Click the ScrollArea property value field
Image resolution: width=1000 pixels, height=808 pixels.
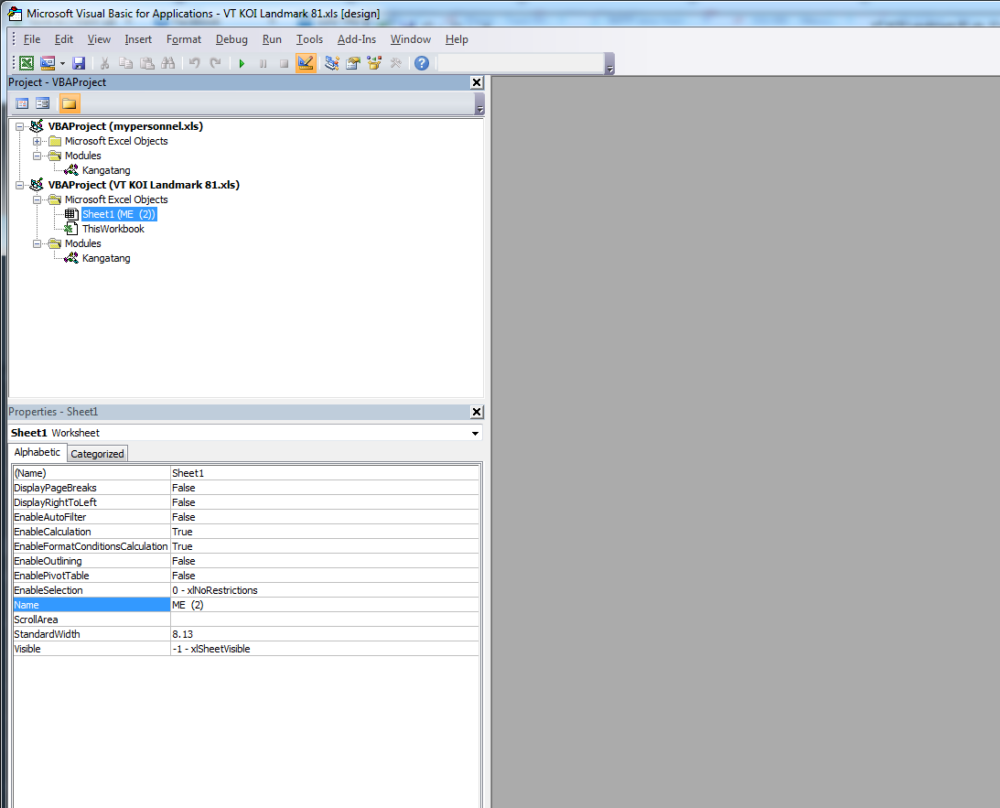tap(325, 620)
